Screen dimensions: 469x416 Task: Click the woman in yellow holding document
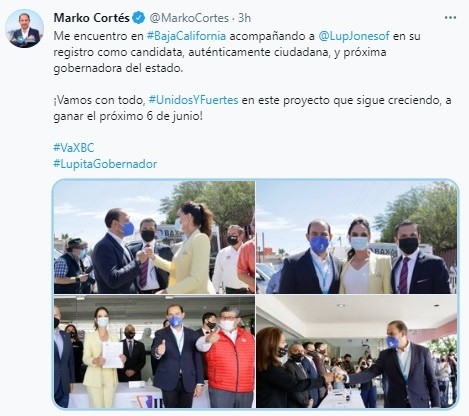103,357
